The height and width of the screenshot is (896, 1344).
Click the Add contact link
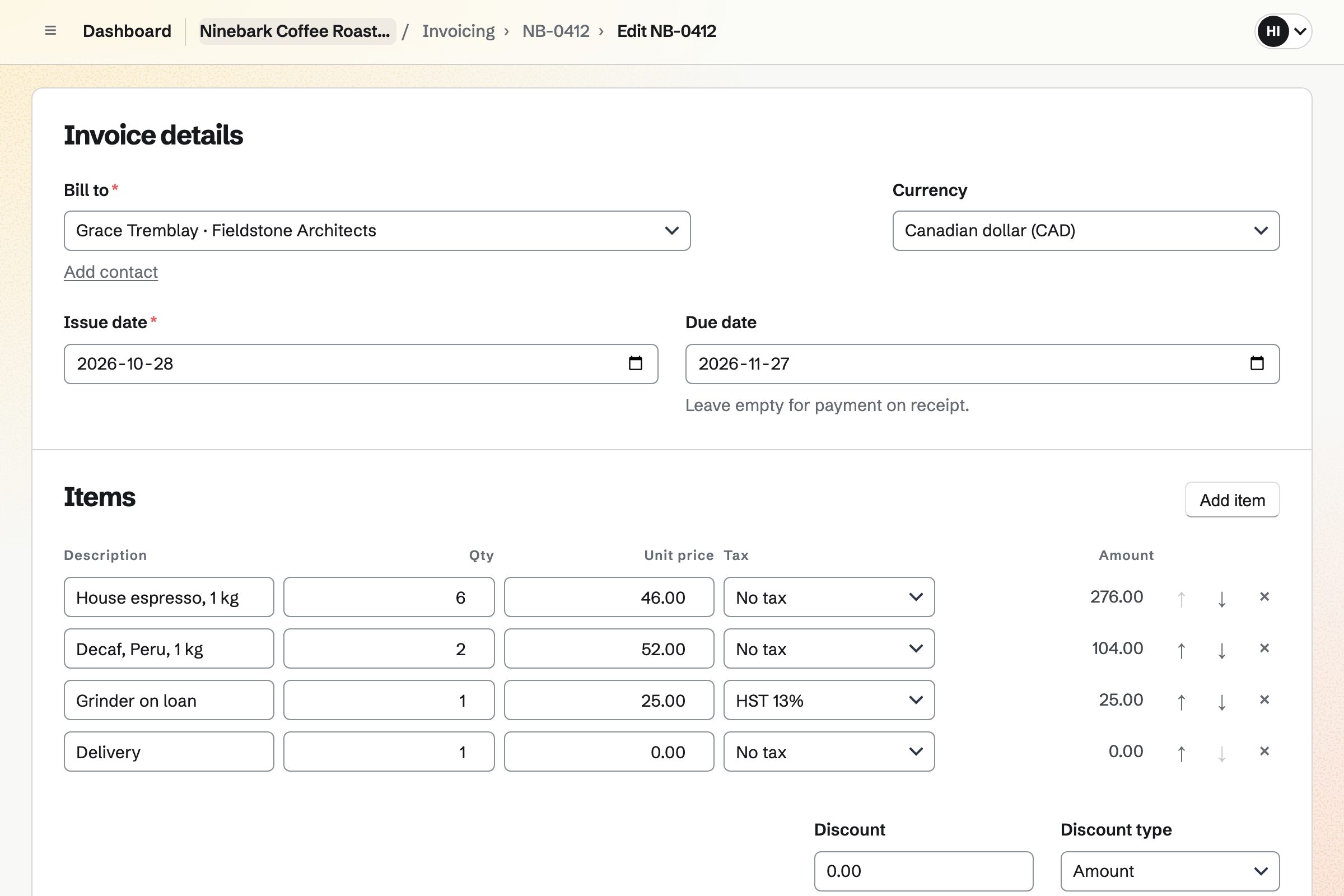point(111,272)
